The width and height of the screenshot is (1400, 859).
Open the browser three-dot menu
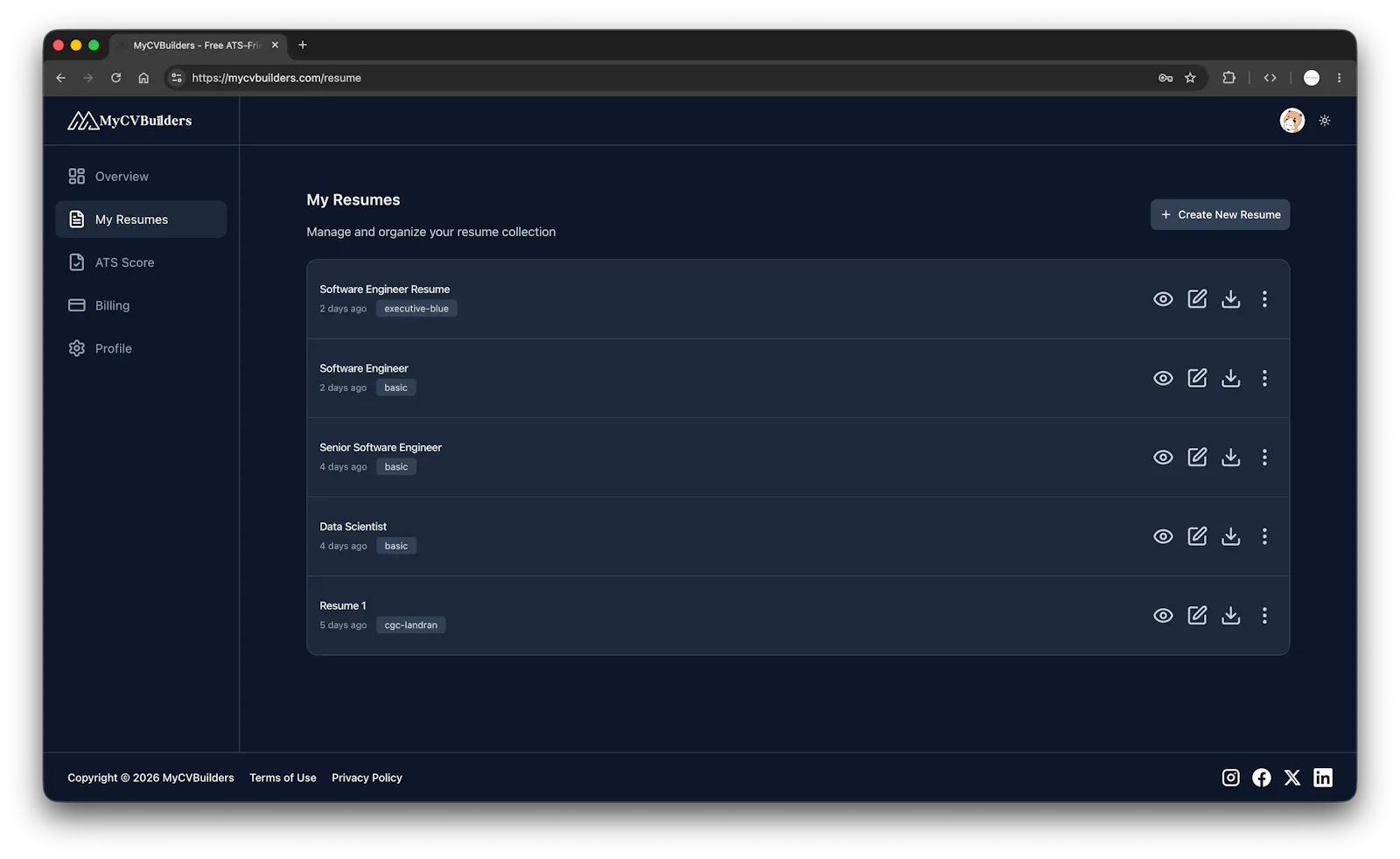pyautogui.click(x=1339, y=78)
